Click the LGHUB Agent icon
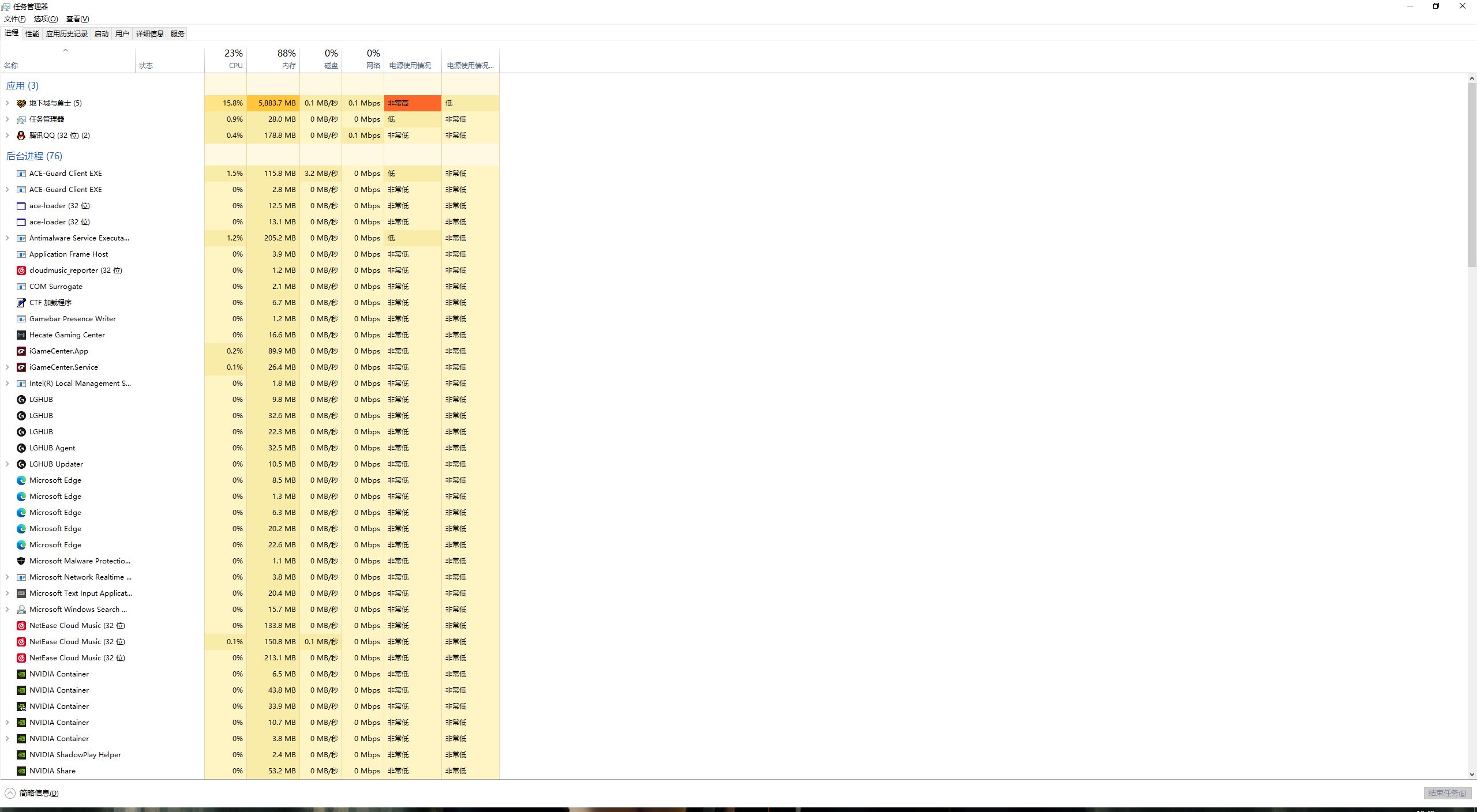This screenshot has width=1477, height=812. [x=21, y=448]
